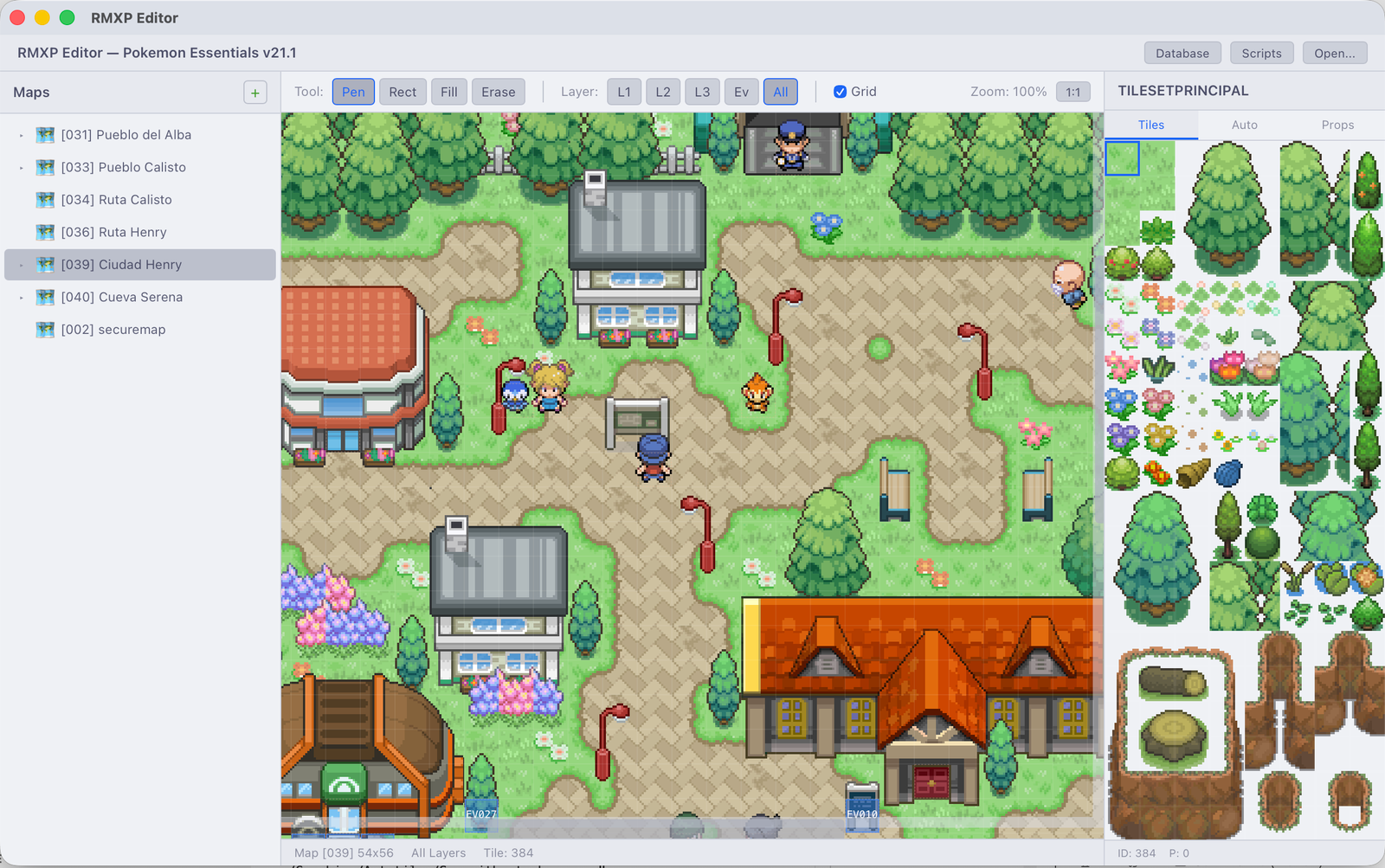Click the map icon beside [002] securemap

[x=45, y=329]
